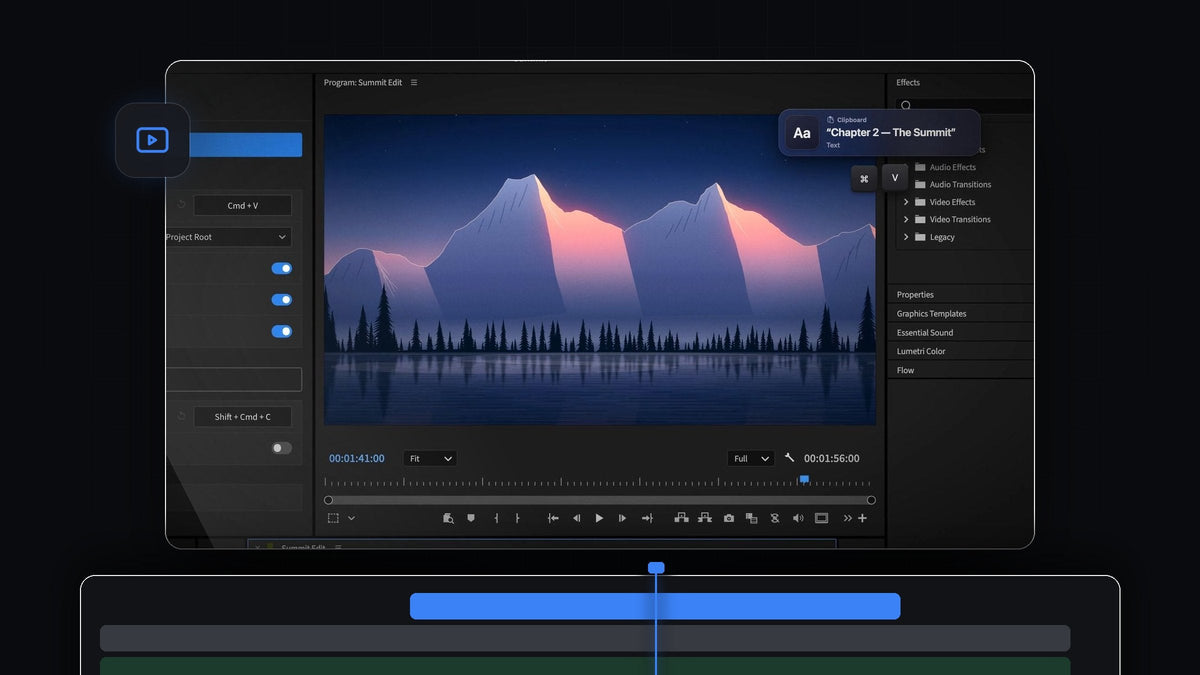Select the Video Effects label
The width and height of the screenshot is (1200, 675).
[x=952, y=202]
